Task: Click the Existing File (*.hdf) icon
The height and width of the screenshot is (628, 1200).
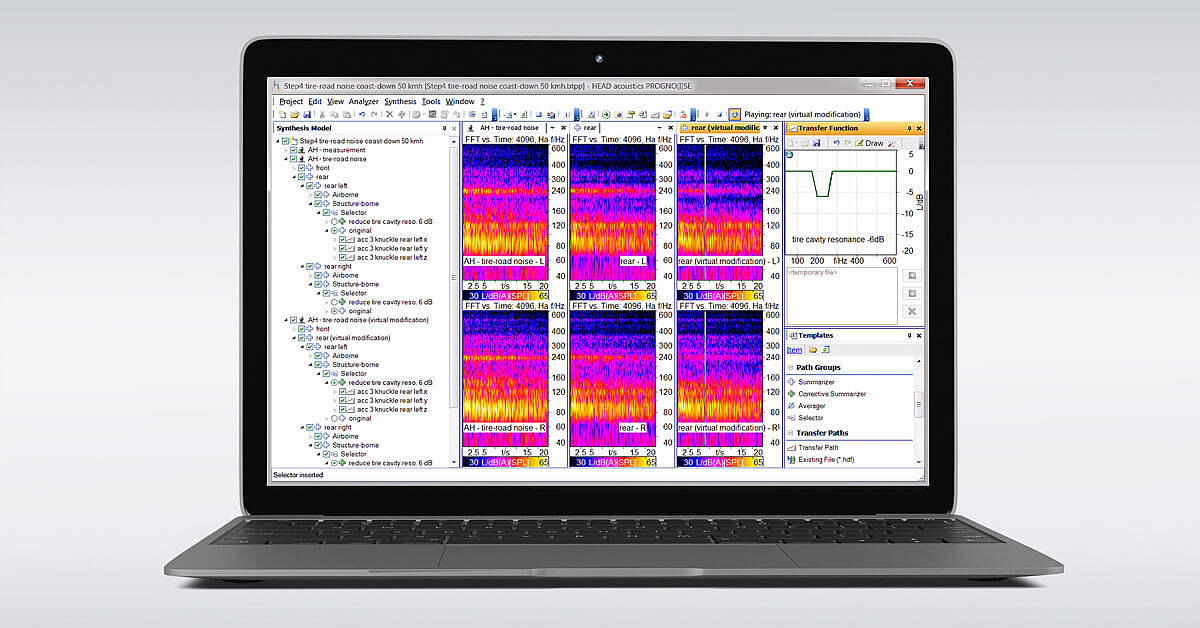Action: coord(791,460)
